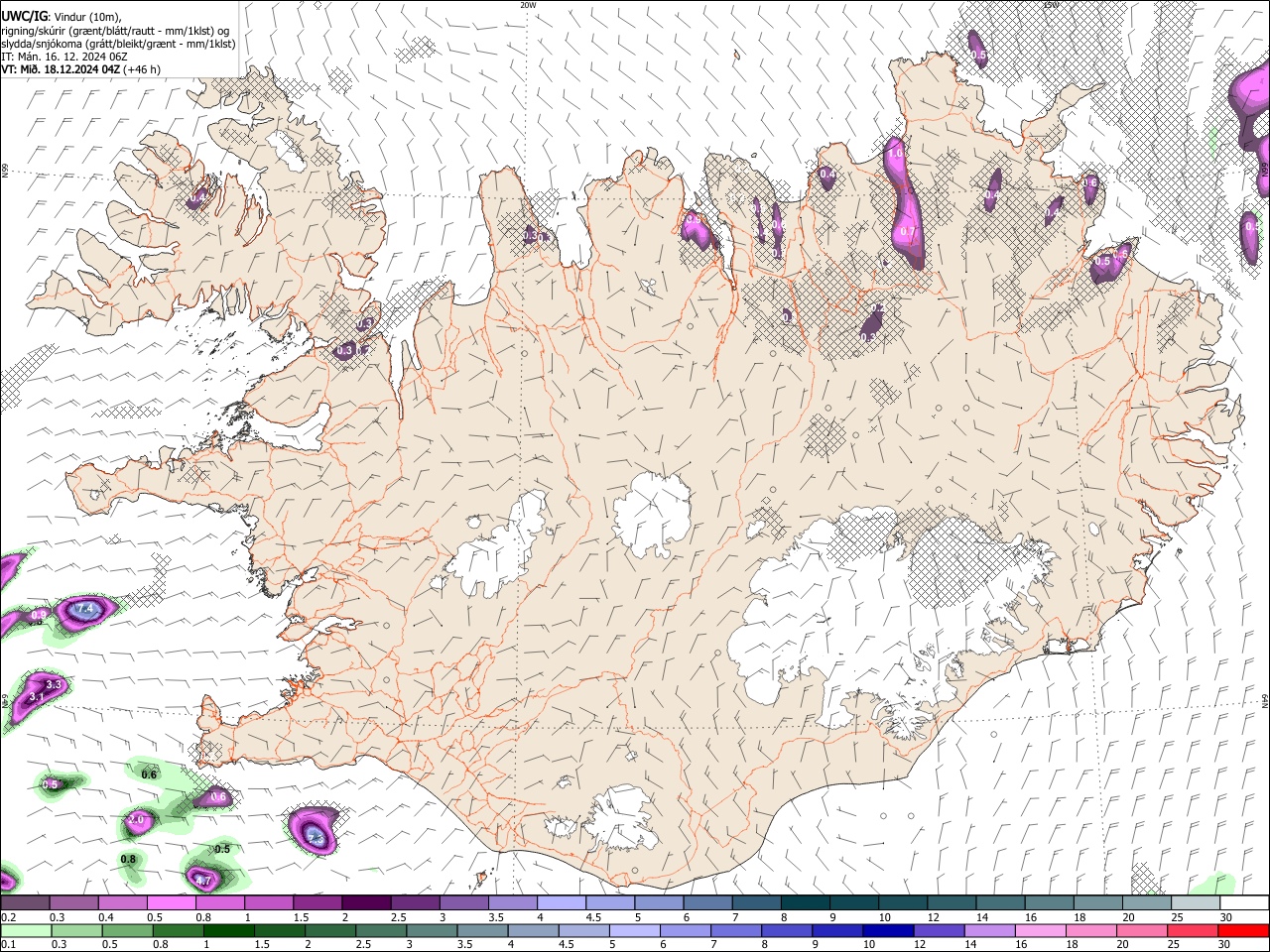This screenshot has height=952, width=1270.
Task: Click the snow-scale swatch between 0.2 and 0.3
Action: click(25, 902)
